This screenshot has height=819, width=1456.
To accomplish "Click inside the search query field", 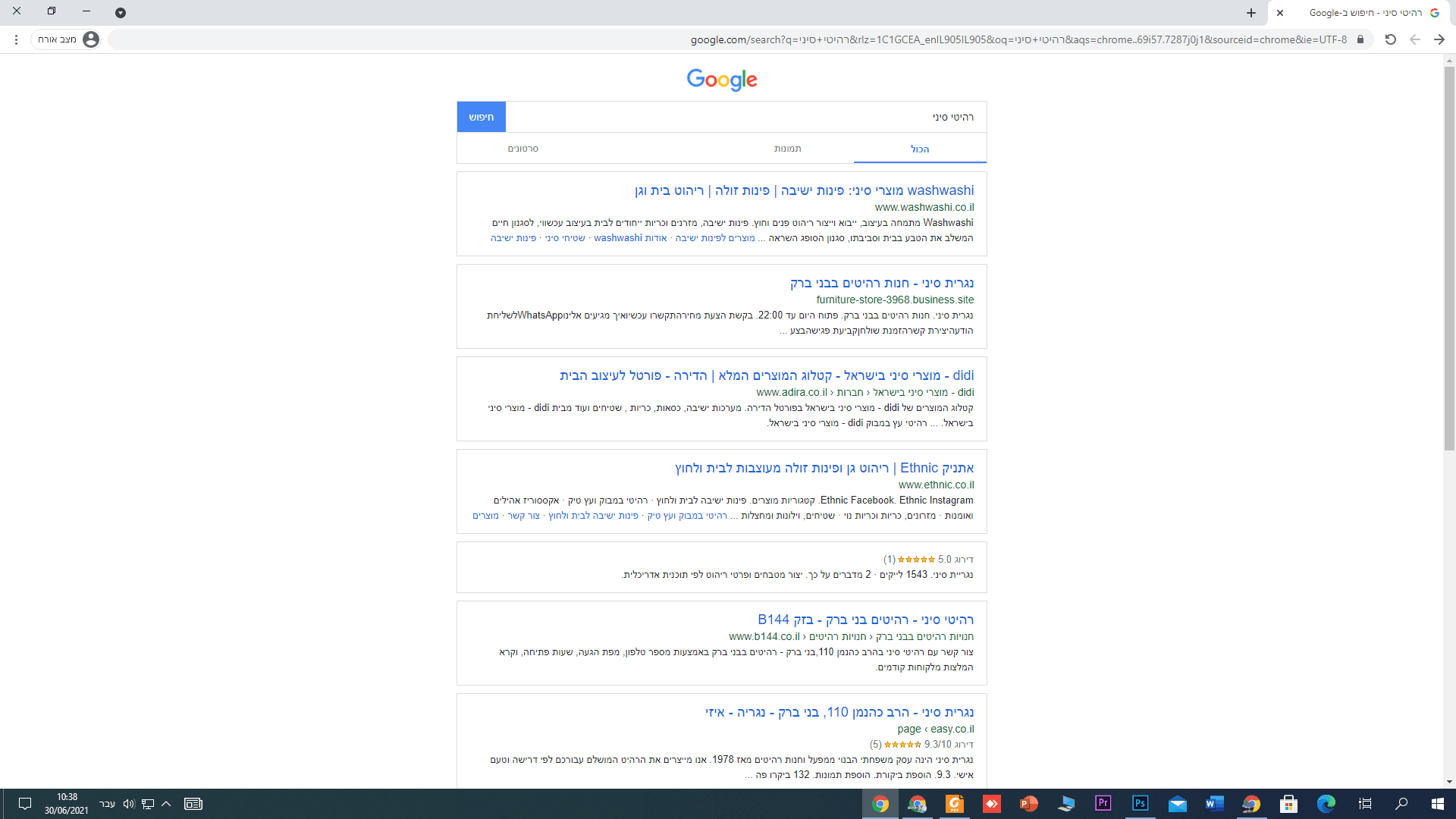I will 834,116.
